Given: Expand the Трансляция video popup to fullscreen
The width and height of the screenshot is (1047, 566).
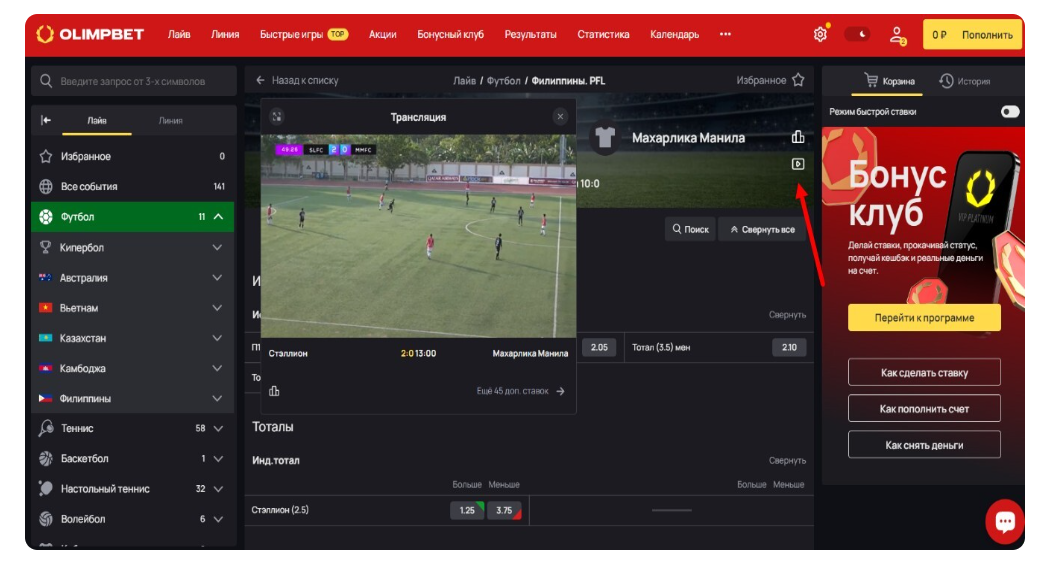Looking at the screenshot, I should click(x=277, y=117).
